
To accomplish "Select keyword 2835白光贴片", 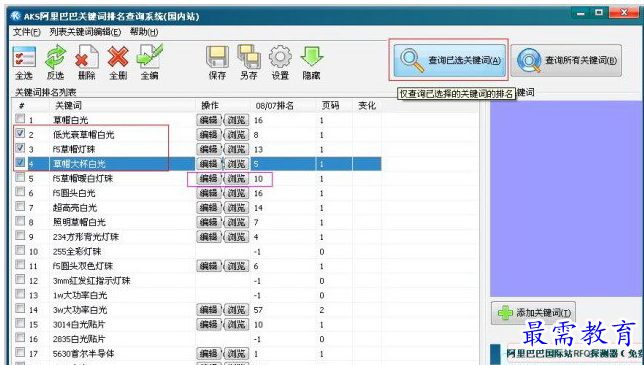I will tap(79, 339).
